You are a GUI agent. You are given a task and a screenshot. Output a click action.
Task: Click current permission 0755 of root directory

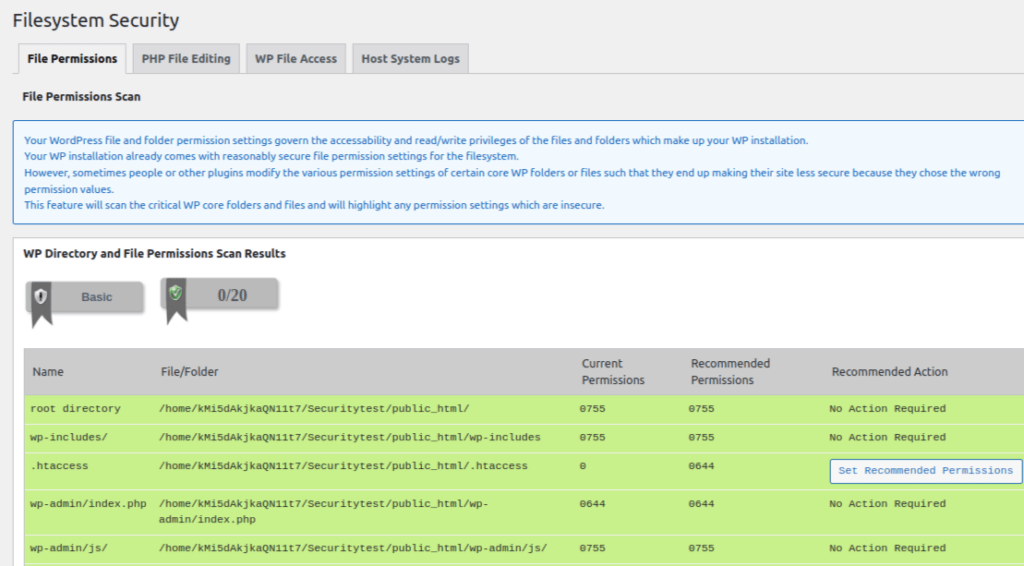point(592,409)
